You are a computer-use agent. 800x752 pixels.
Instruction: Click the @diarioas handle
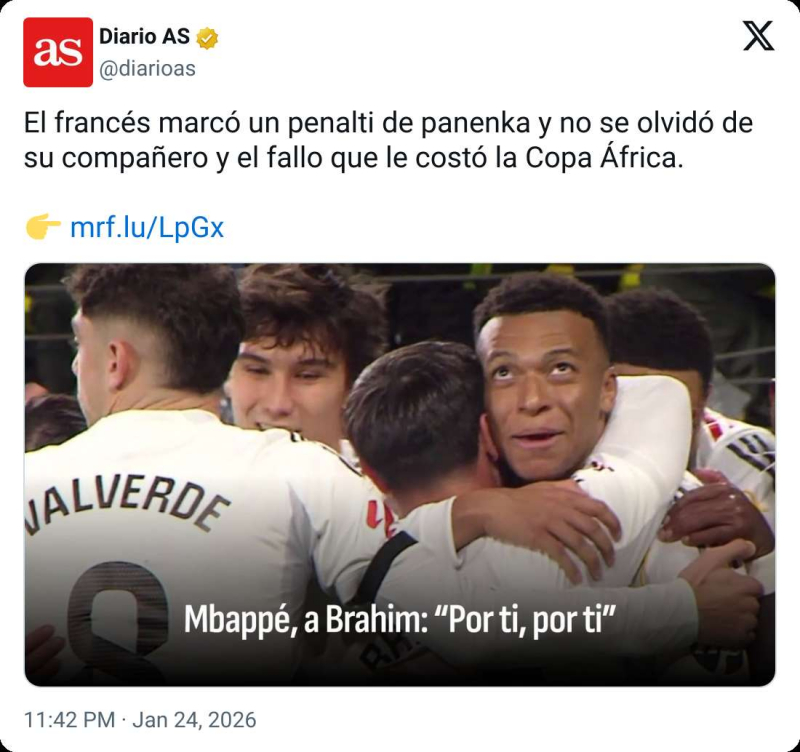click(147, 69)
